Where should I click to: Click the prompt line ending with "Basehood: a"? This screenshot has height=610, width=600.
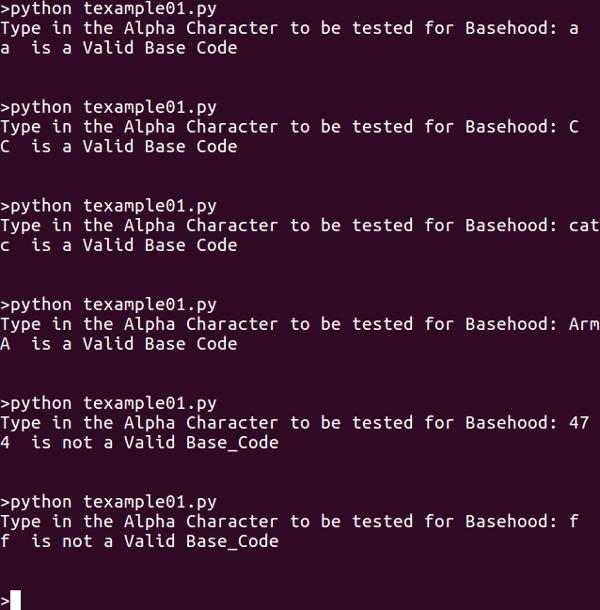point(289,28)
